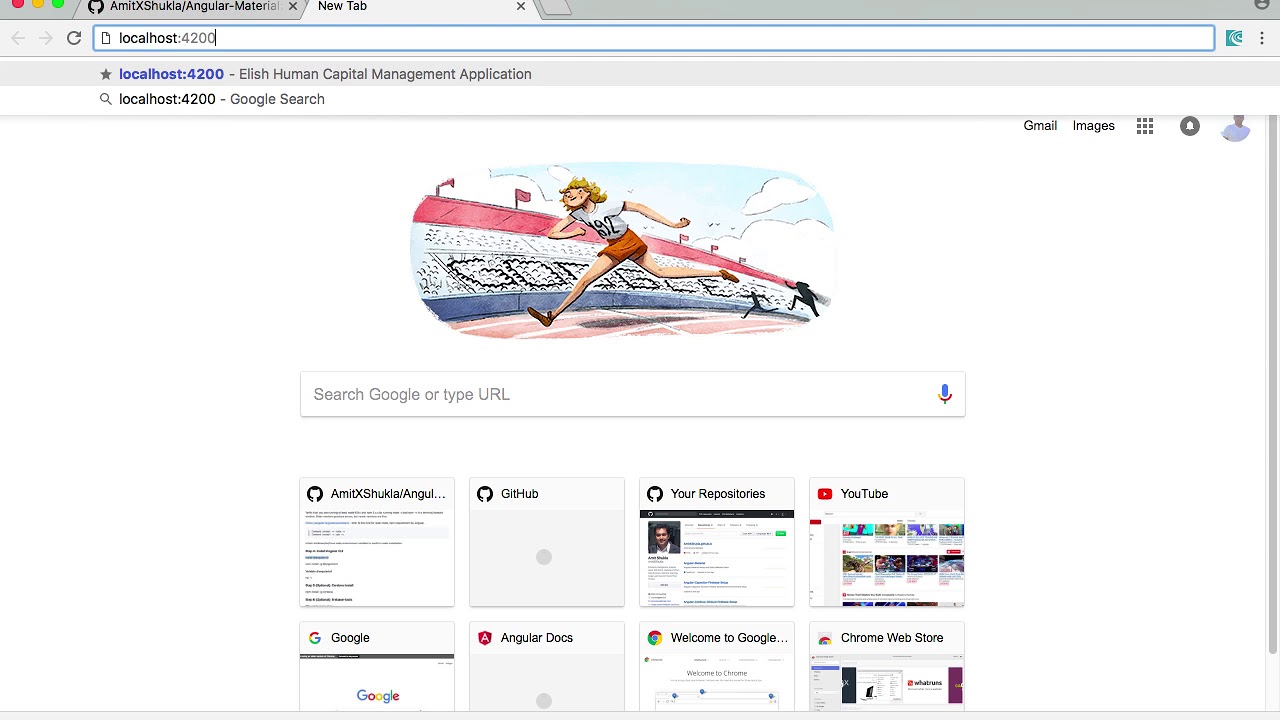Viewport: 1280px width, 720px height.
Task: Close the AmitXShukla GitHub tab
Action: pyautogui.click(x=293, y=6)
